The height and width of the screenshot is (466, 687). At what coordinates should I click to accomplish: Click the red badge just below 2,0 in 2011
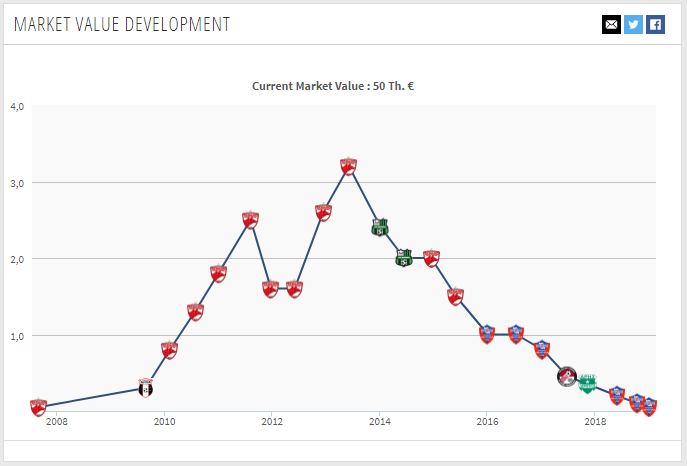point(218,273)
